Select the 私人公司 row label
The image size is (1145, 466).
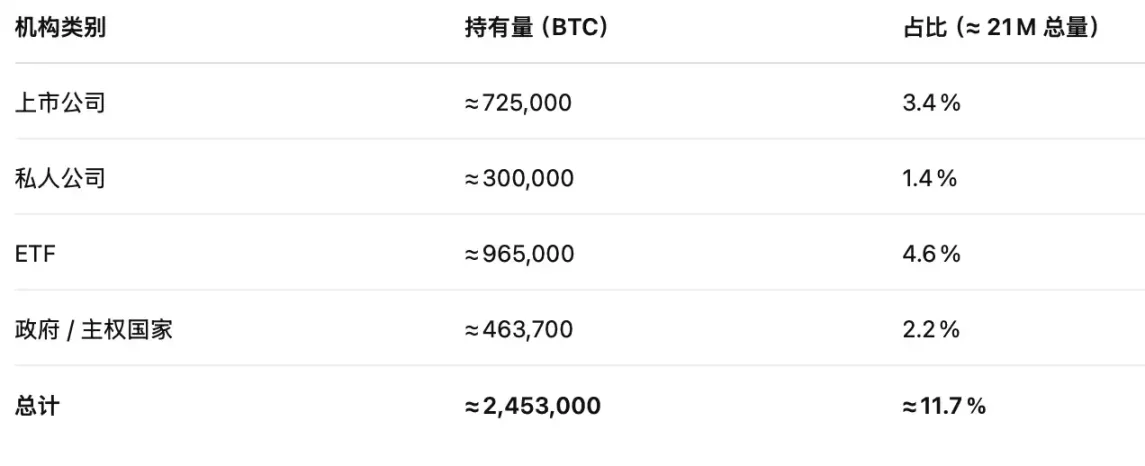(x=60, y=179)
